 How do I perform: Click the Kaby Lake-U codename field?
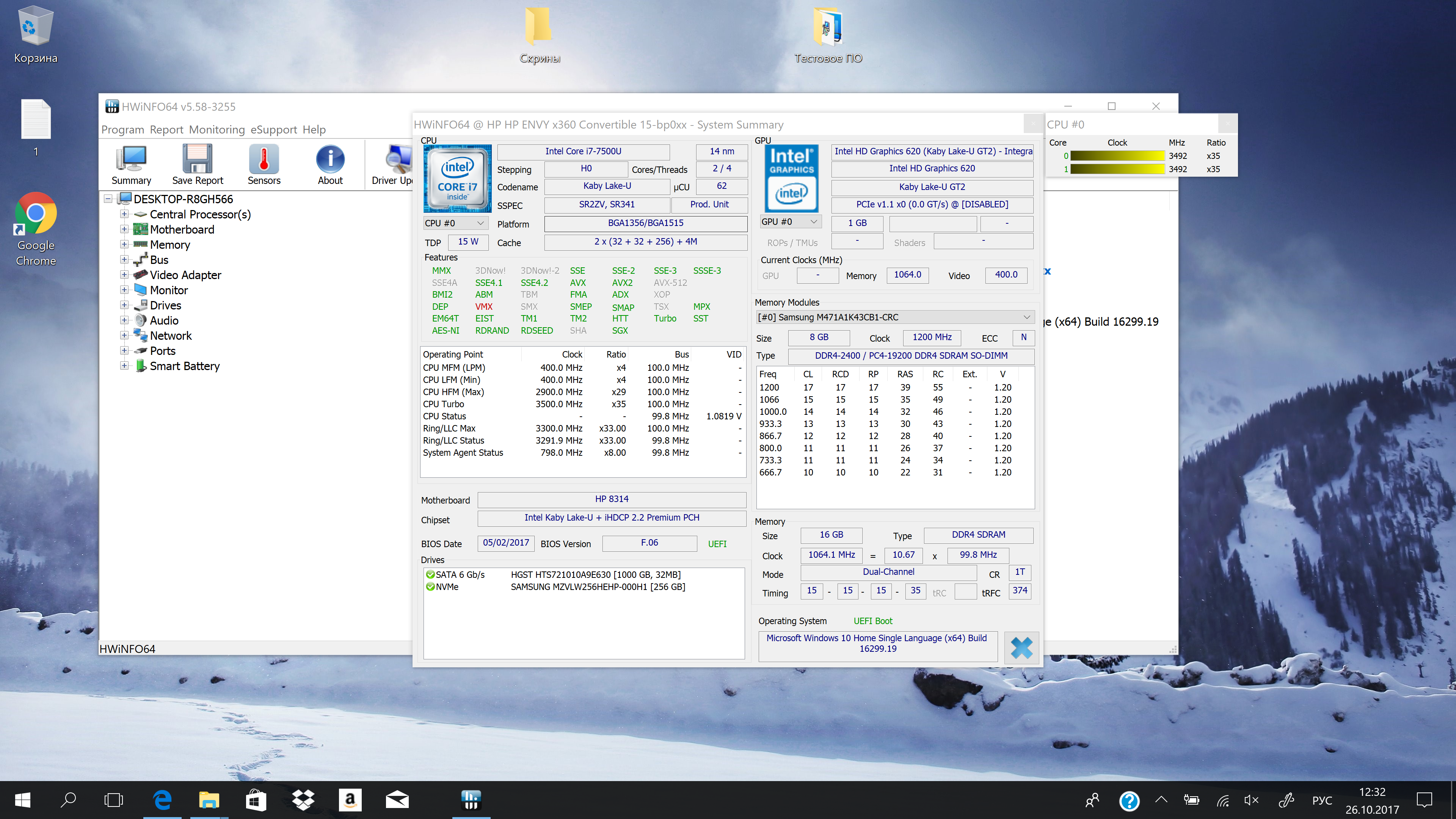(x=607, y=186)
